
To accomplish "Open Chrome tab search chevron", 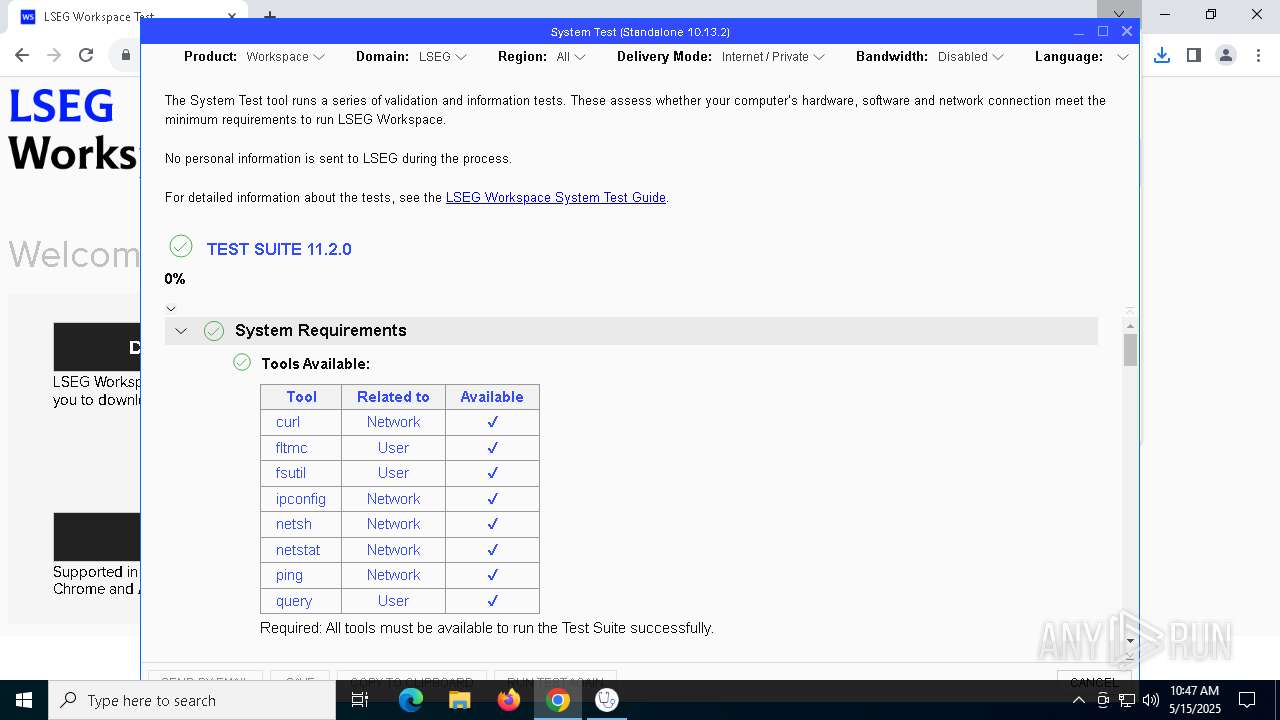I will (x=1119, y=14).
